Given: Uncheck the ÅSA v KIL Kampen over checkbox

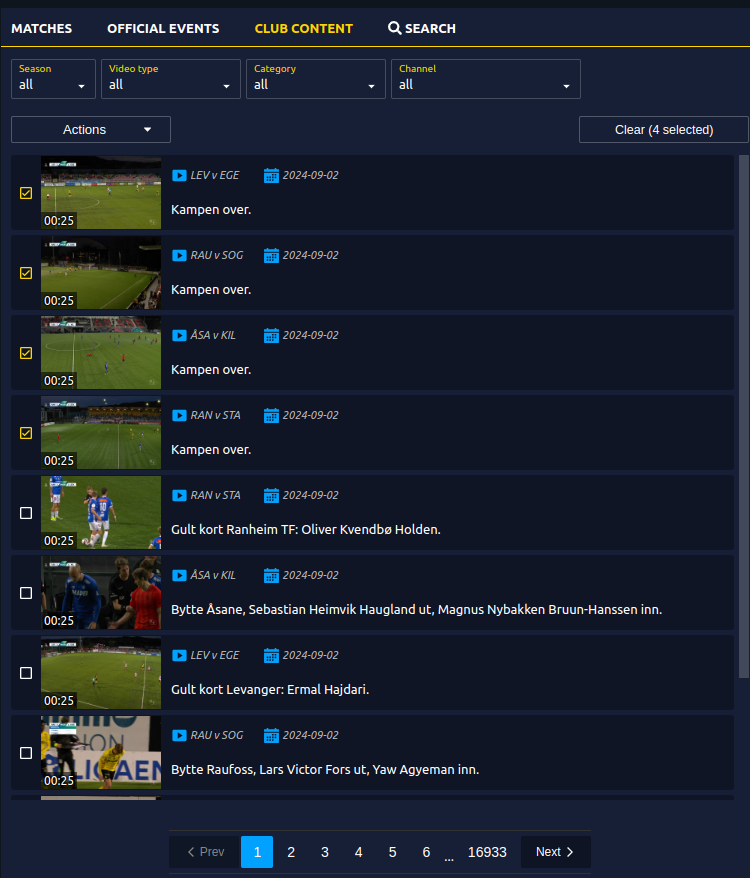Looking at the screenshot, I should pos(26,353).
